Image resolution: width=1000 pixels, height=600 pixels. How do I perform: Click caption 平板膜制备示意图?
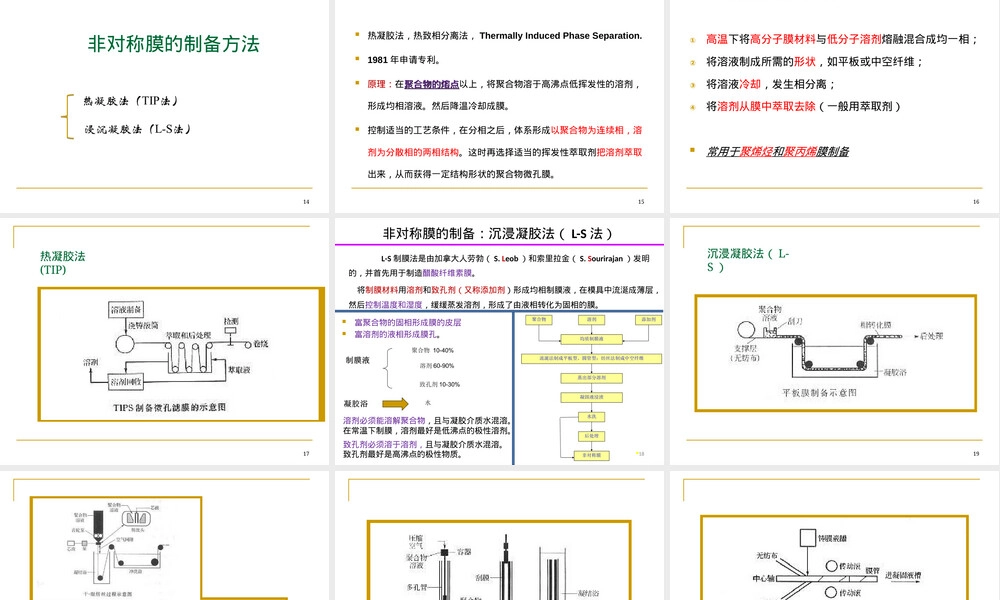[x=819, y=393]
